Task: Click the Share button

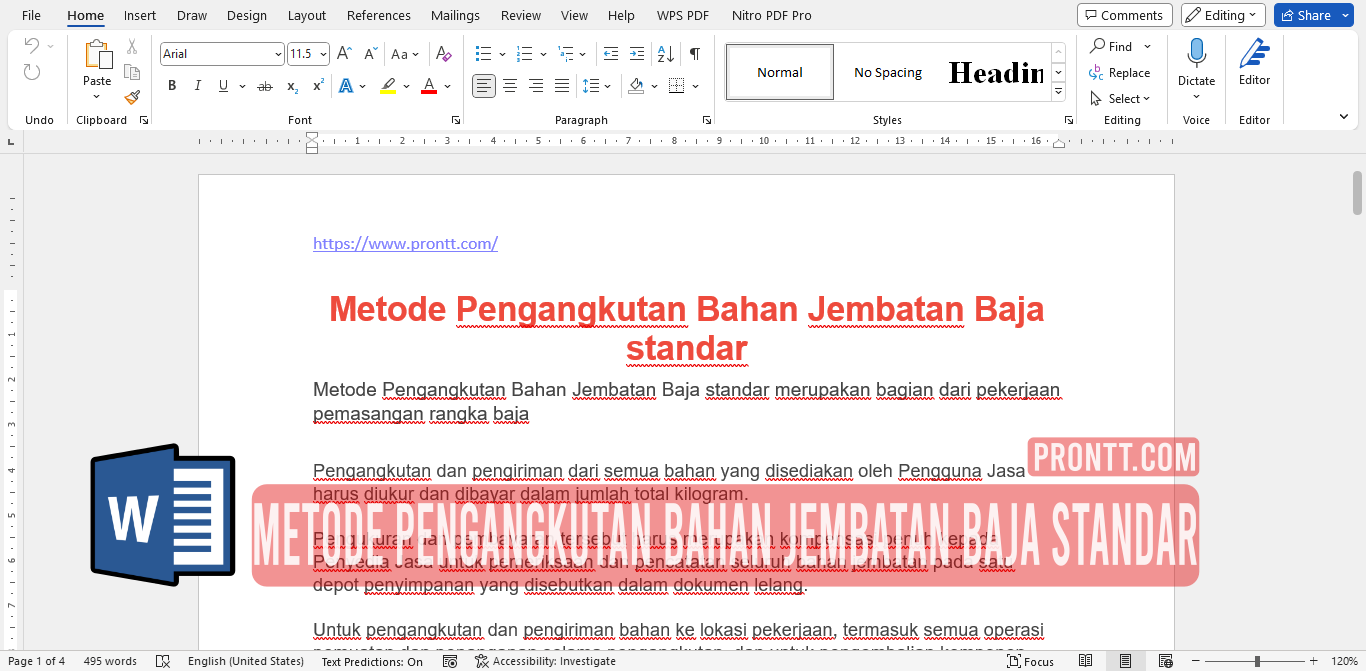Action: point(1305,15)
